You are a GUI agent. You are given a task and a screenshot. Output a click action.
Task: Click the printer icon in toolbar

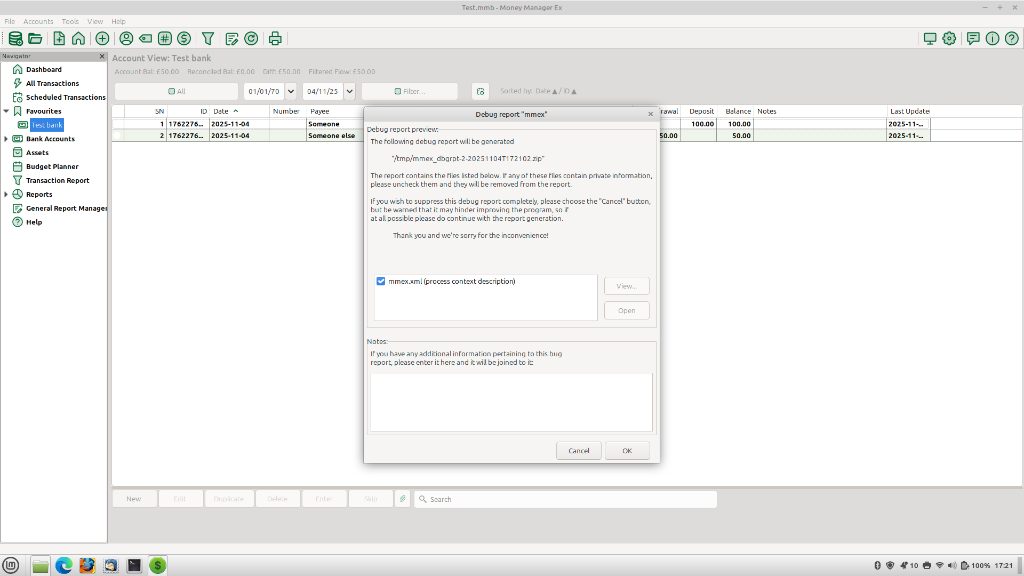[x=275, y=39]
